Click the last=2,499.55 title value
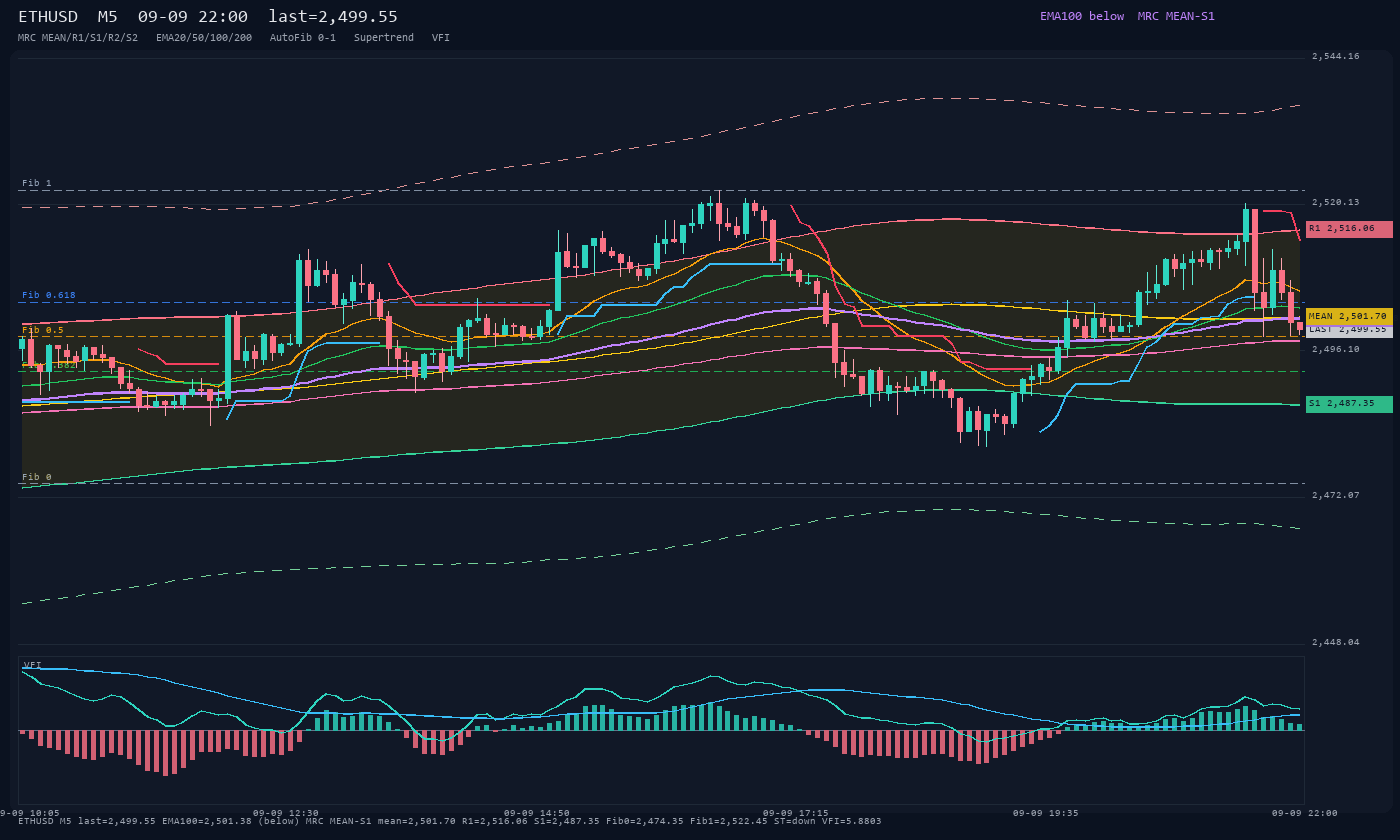 pos(333,17)
